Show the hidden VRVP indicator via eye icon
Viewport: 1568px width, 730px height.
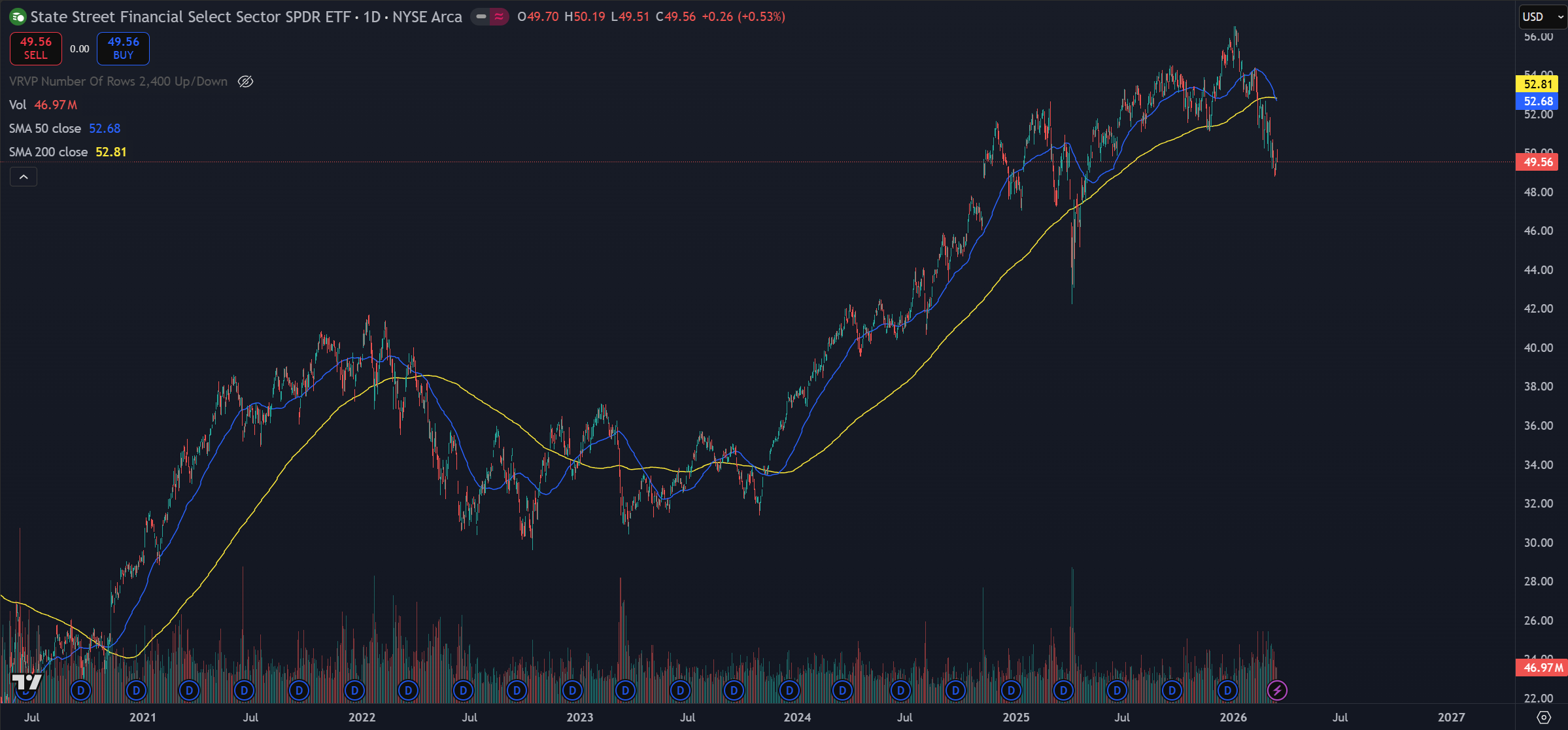point(245,82)
